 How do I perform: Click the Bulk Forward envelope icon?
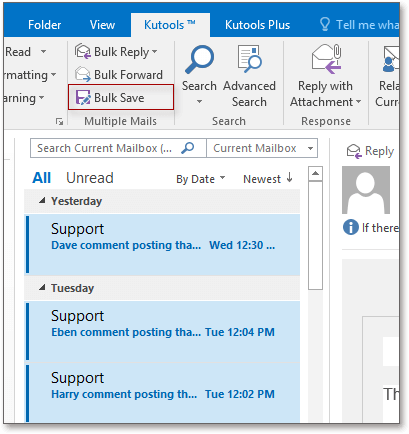(83, 74)
